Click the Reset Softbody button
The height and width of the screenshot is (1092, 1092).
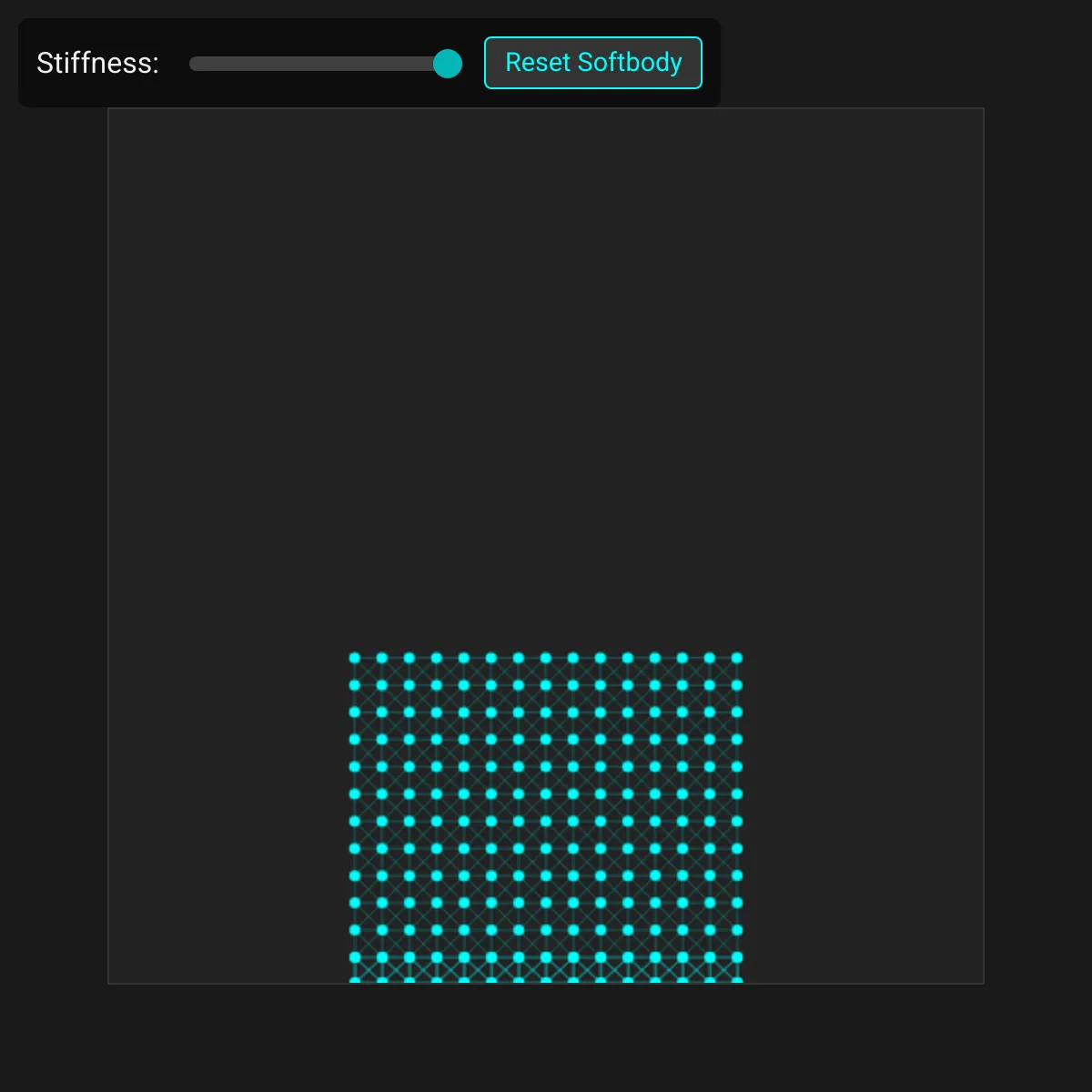pyautogui.click(x=592, y=63)
